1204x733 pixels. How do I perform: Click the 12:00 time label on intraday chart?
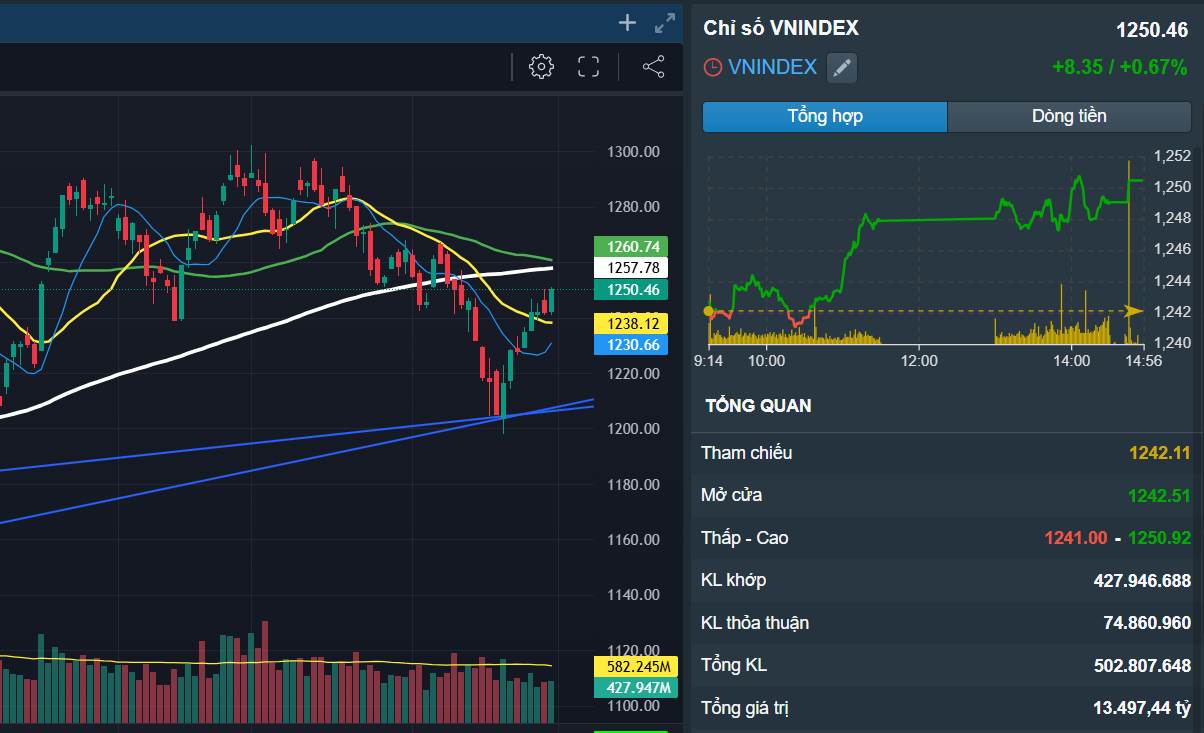919,360
